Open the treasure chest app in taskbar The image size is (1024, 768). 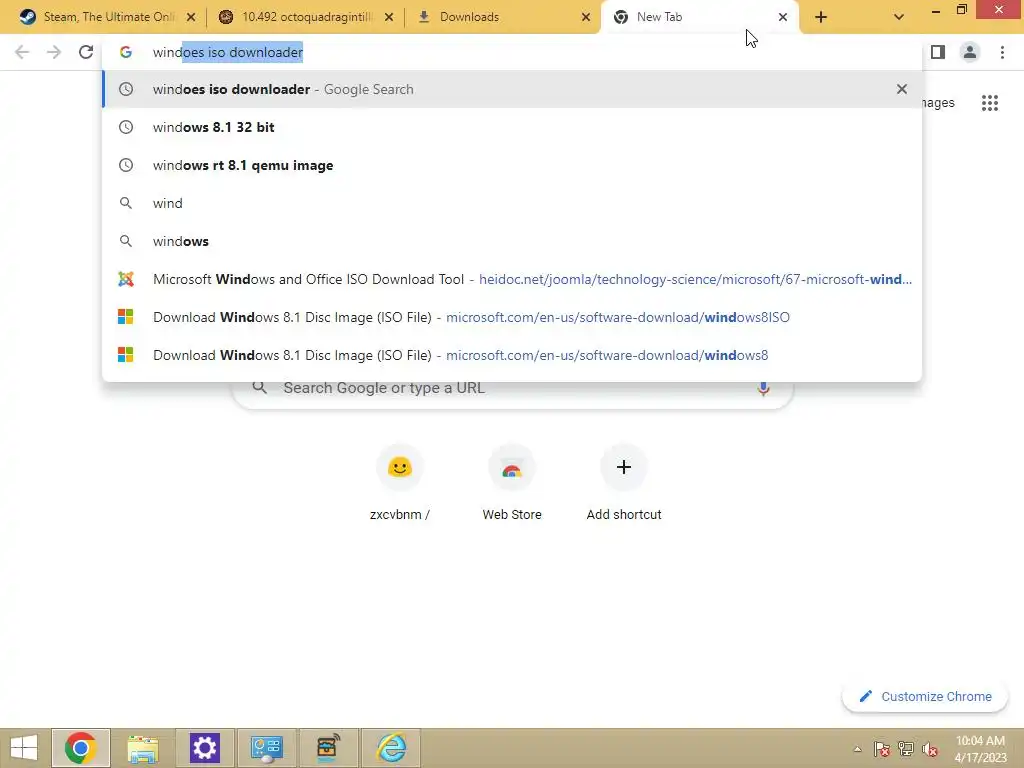pos(328,748)
